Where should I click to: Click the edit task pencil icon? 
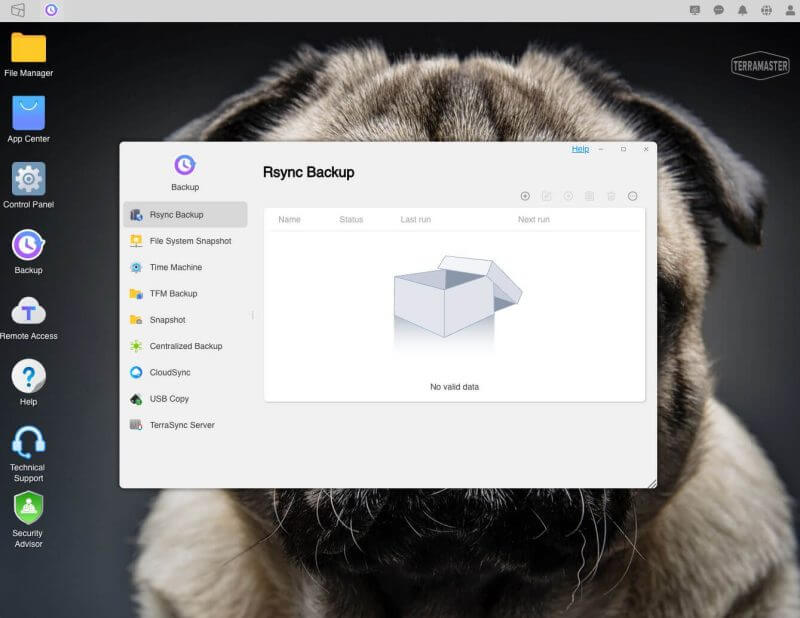[546, 196]
